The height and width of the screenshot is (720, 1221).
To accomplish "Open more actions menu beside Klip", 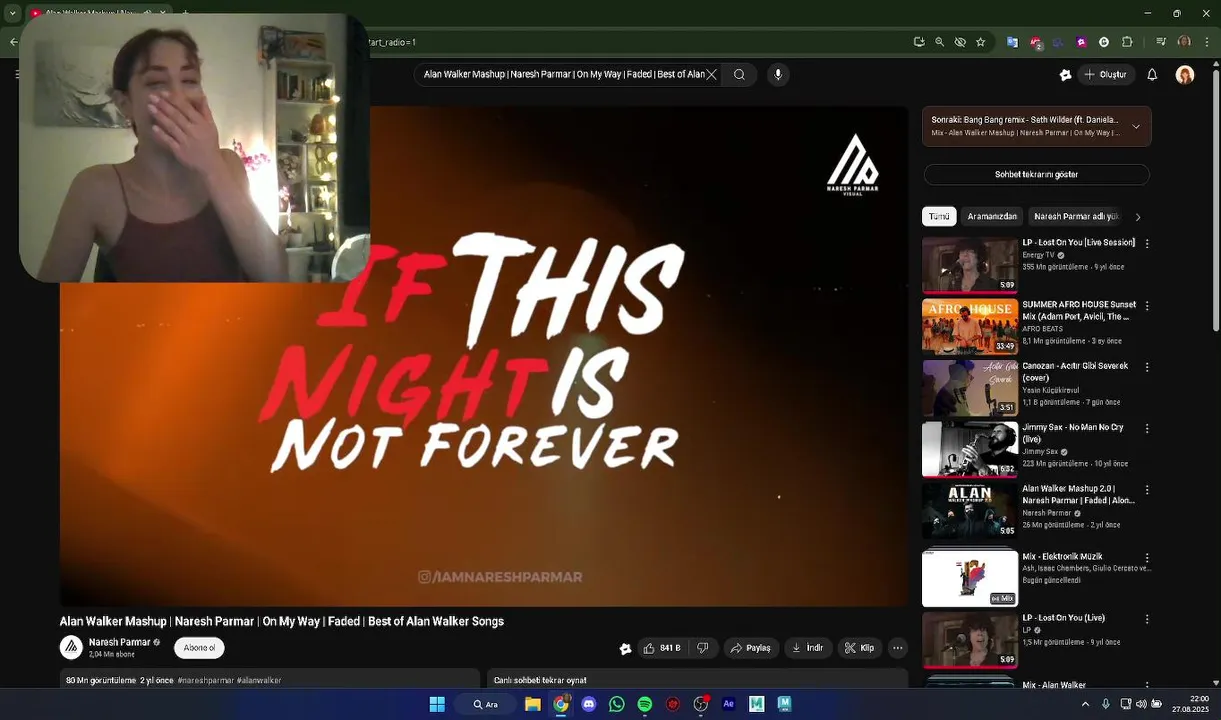I will [x=898, y=648].
